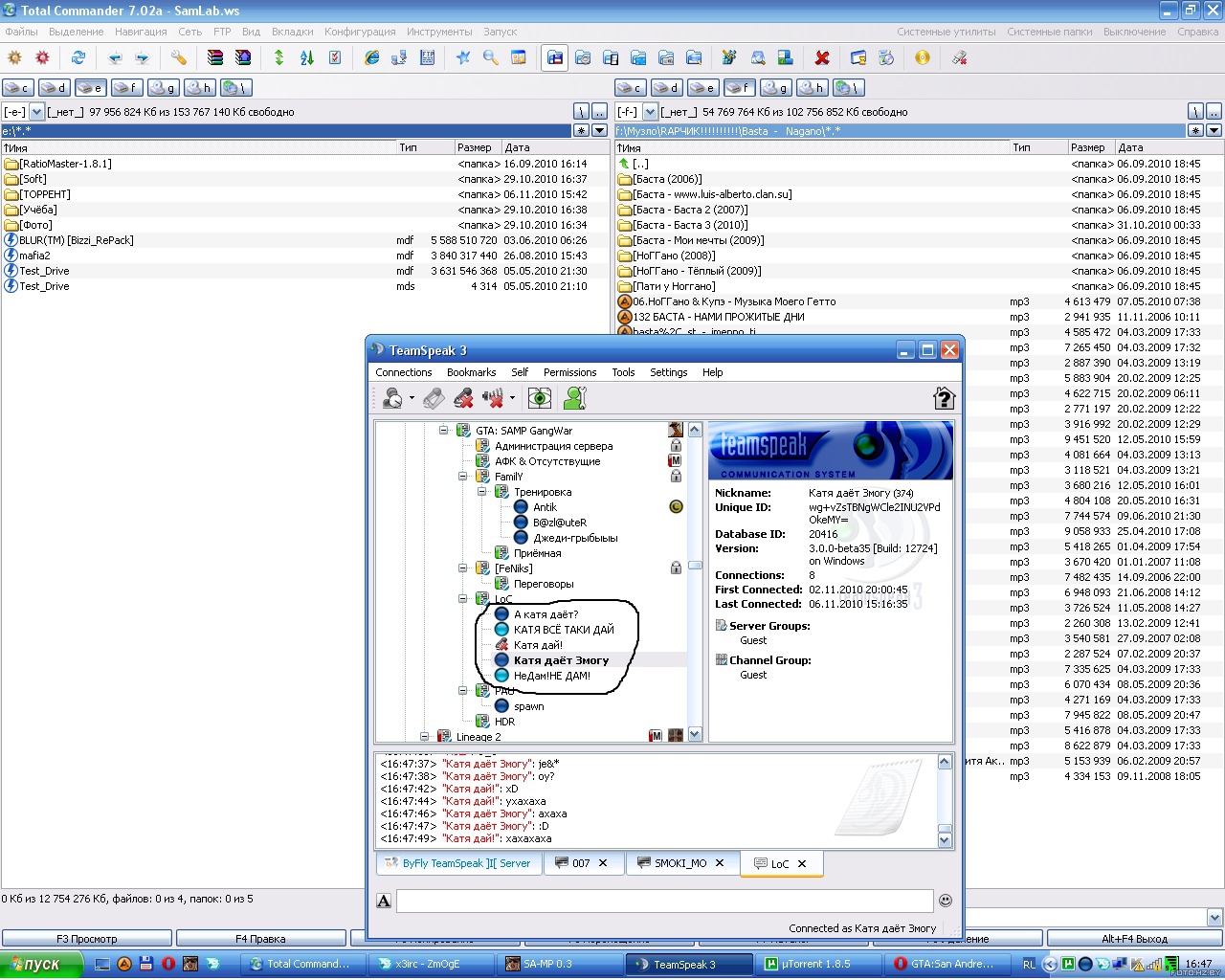This screenshot has height=980, width=1225.
Task: Select user Antik in Тренировка channel
Action: click(545, 507)
